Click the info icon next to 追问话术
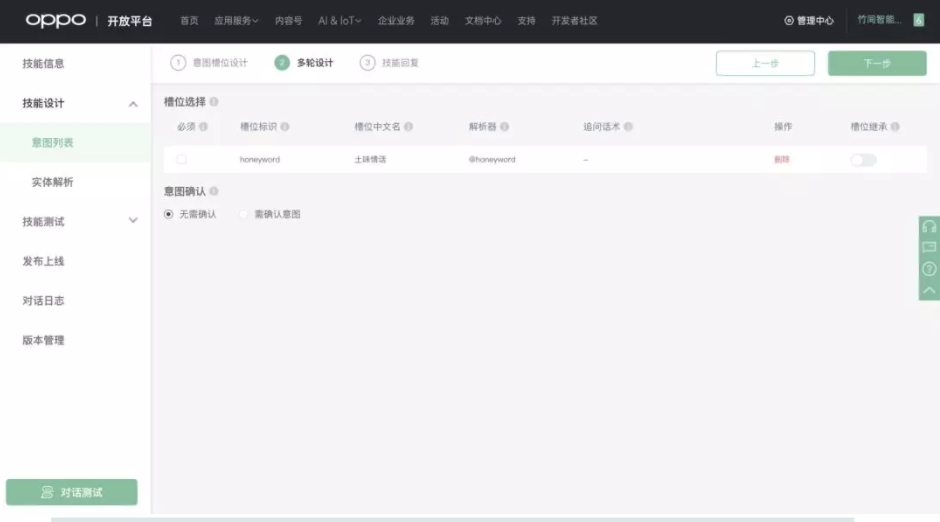 [x=628, y=127]
